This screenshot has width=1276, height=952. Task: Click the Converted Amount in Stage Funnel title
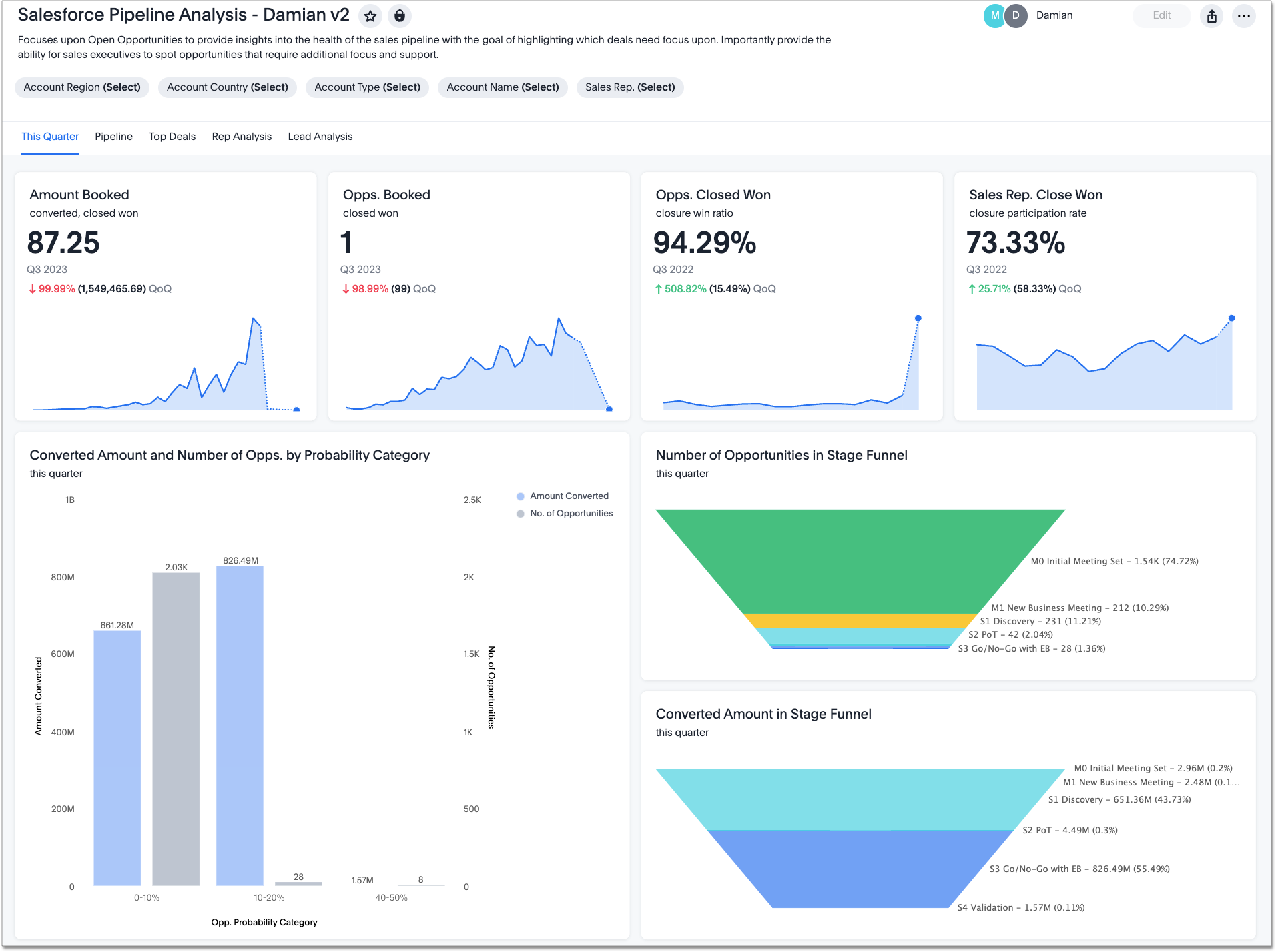pos(763,714)
